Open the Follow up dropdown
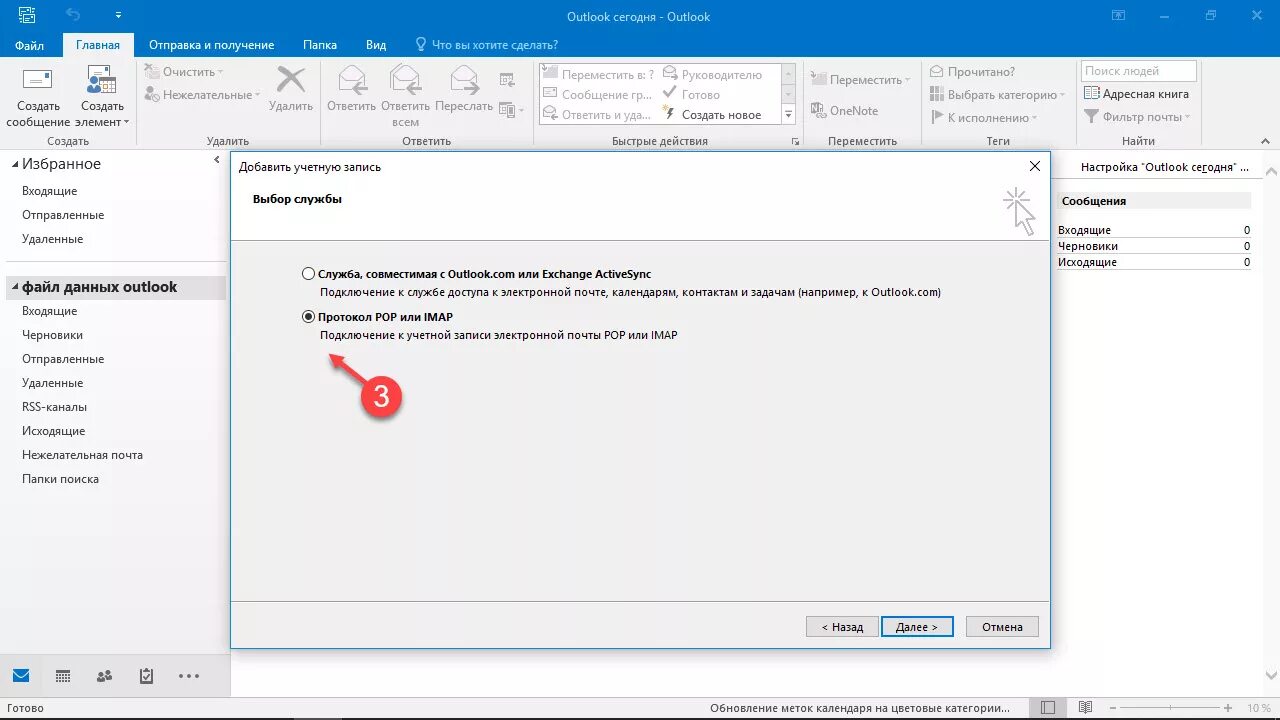 983,118
